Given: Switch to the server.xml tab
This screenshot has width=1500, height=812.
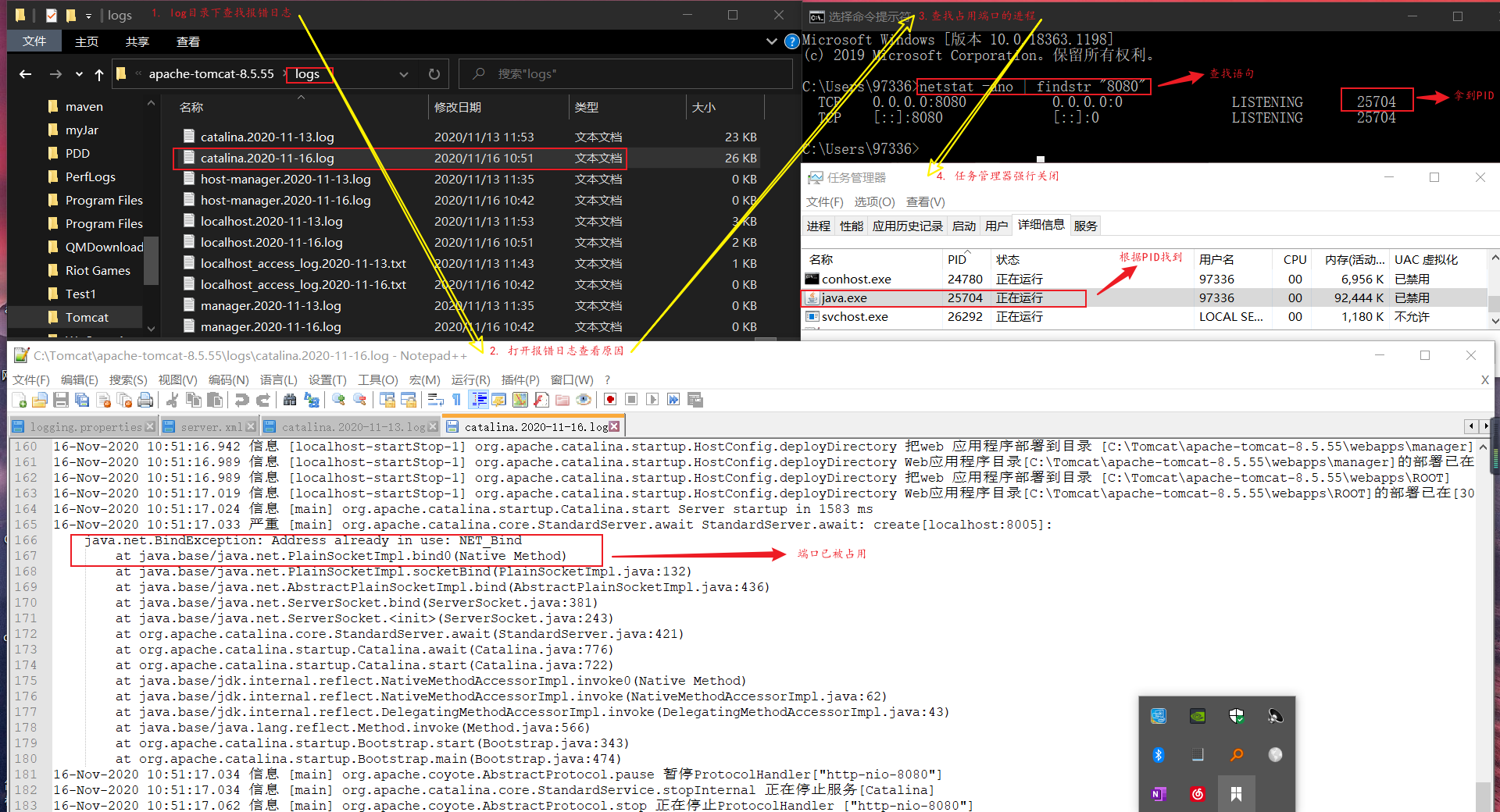Looking at the screenshot, I should tap(211, 427).
